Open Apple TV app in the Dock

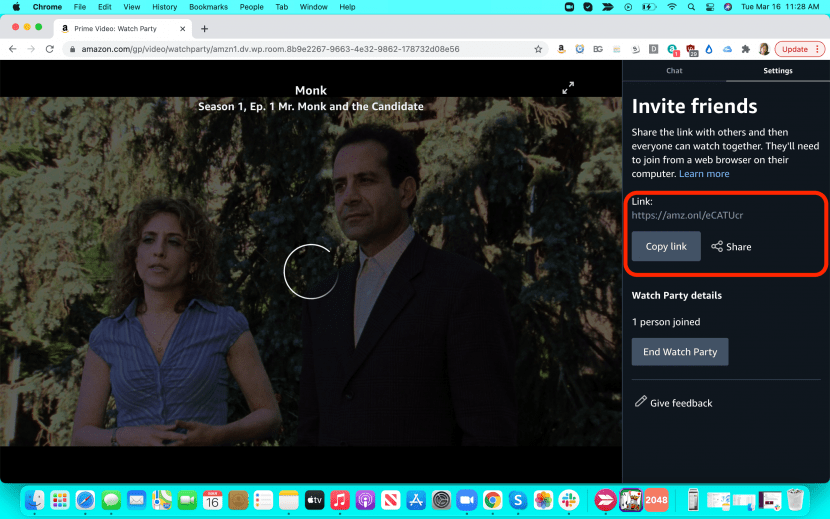[x=314, y=499]
